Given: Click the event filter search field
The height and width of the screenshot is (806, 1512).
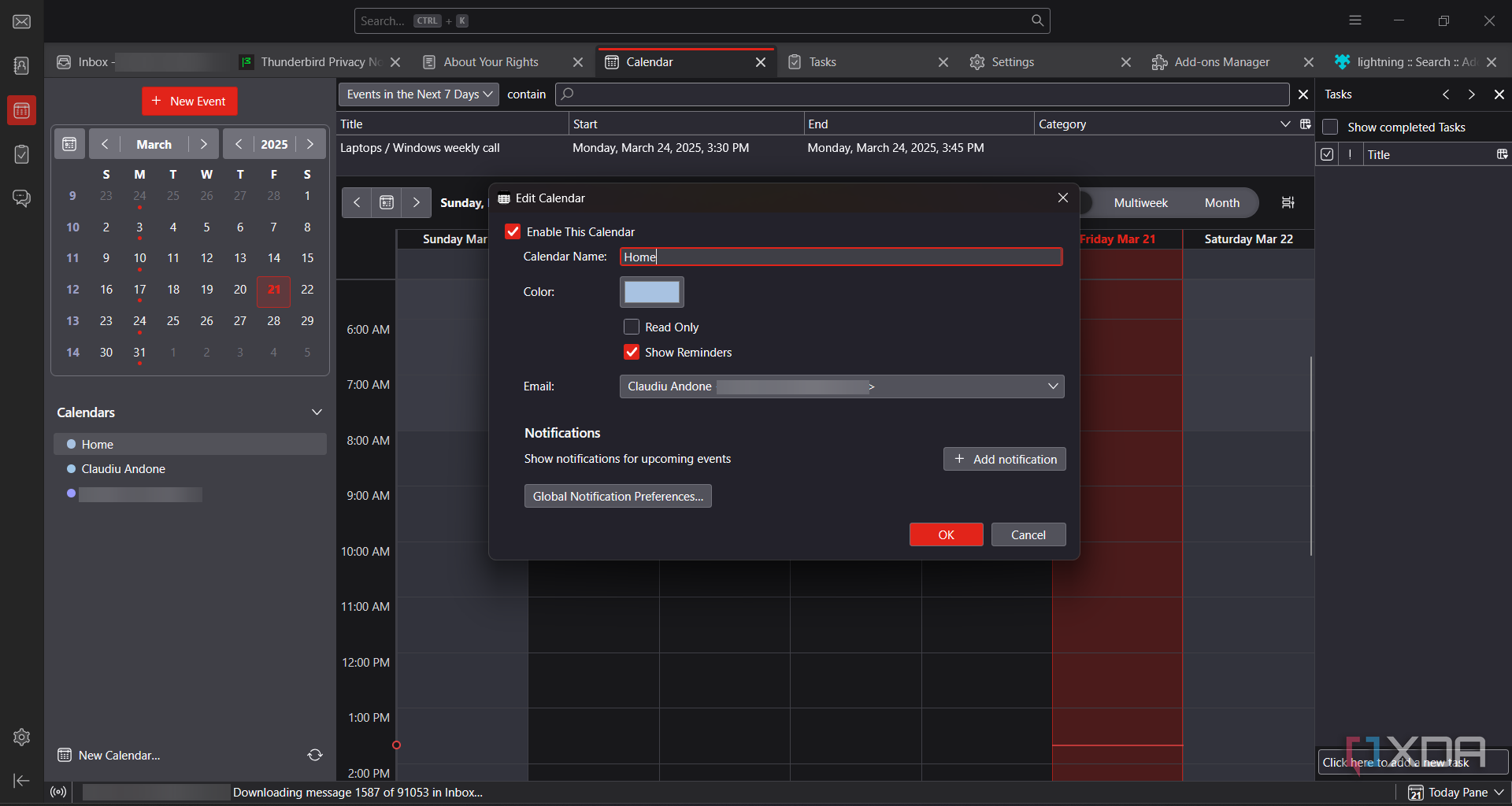Looking at the screenshot, I should click(x=921, y=94).
